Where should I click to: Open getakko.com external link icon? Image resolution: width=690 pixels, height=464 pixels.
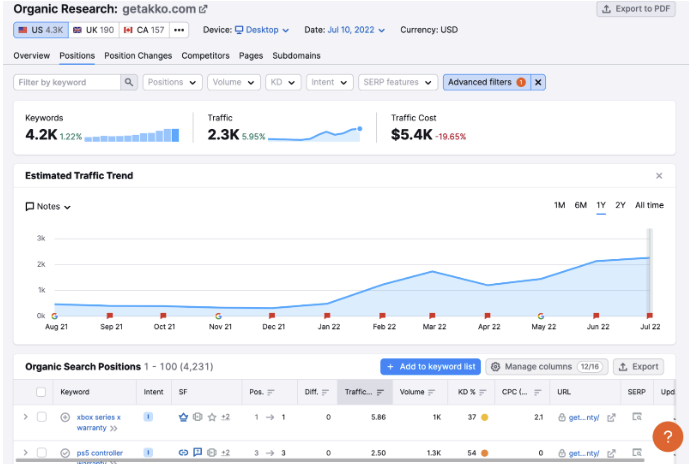(x=205, y=9)
